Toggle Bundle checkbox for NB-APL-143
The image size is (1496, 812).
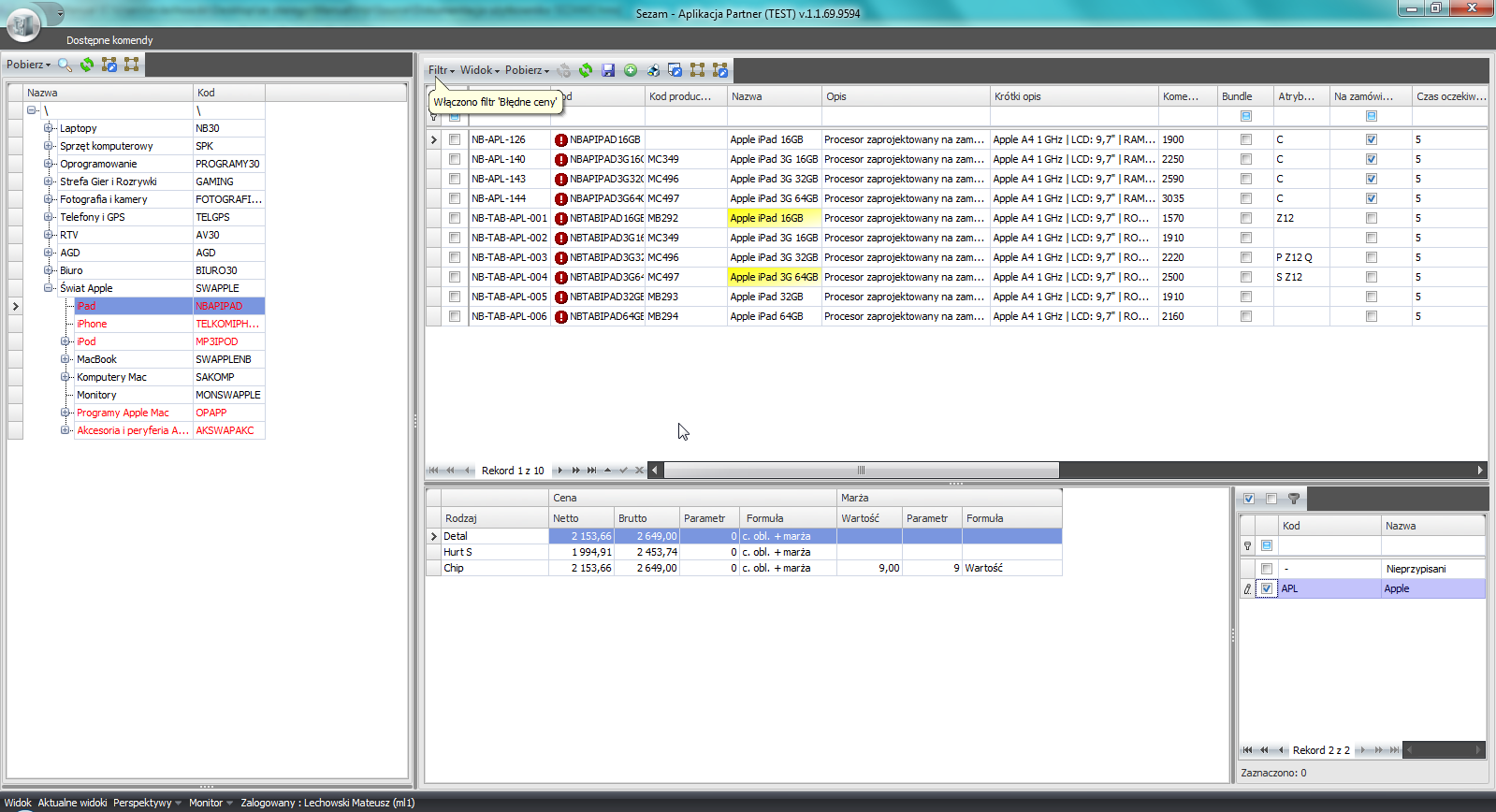tap(1246, 179)
